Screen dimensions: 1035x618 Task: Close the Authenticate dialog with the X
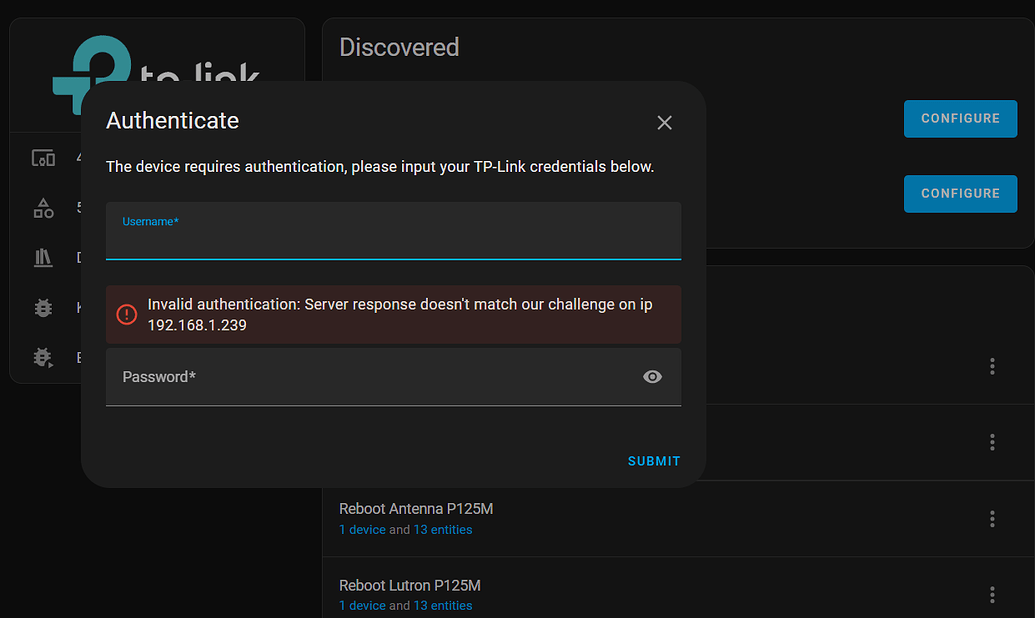click(664, 122)
